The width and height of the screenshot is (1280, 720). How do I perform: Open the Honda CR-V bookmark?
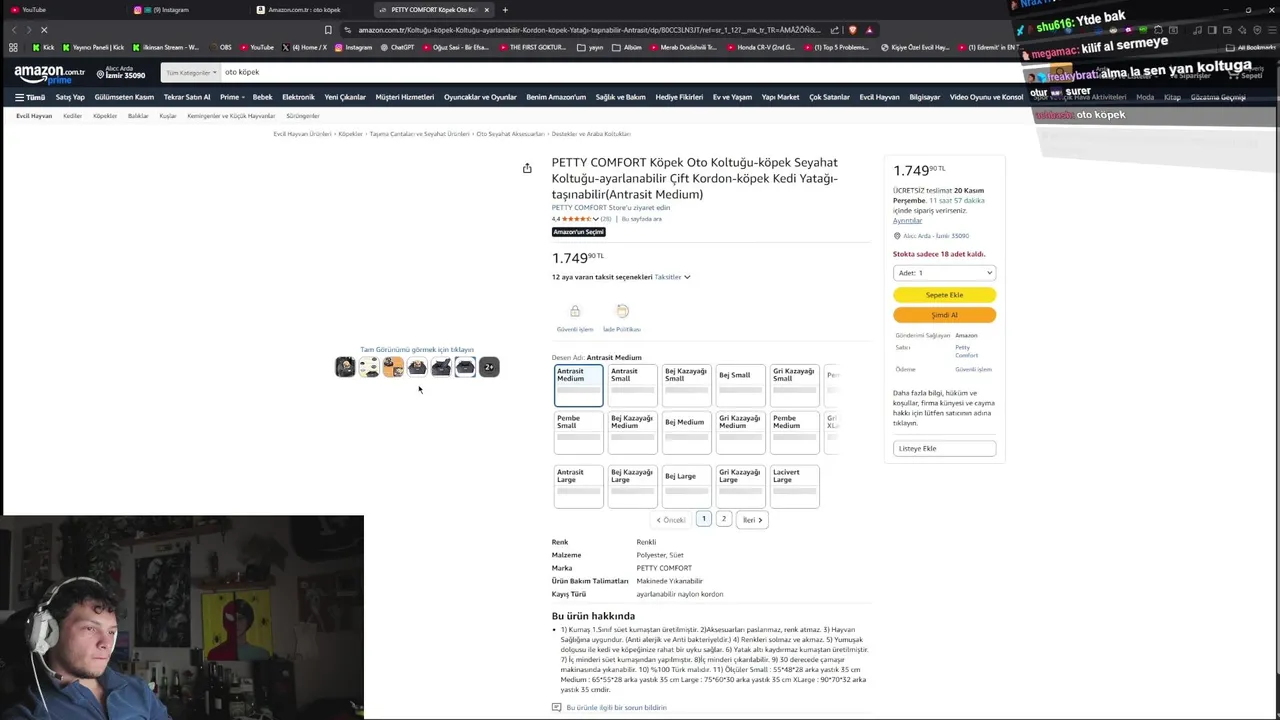760,47
